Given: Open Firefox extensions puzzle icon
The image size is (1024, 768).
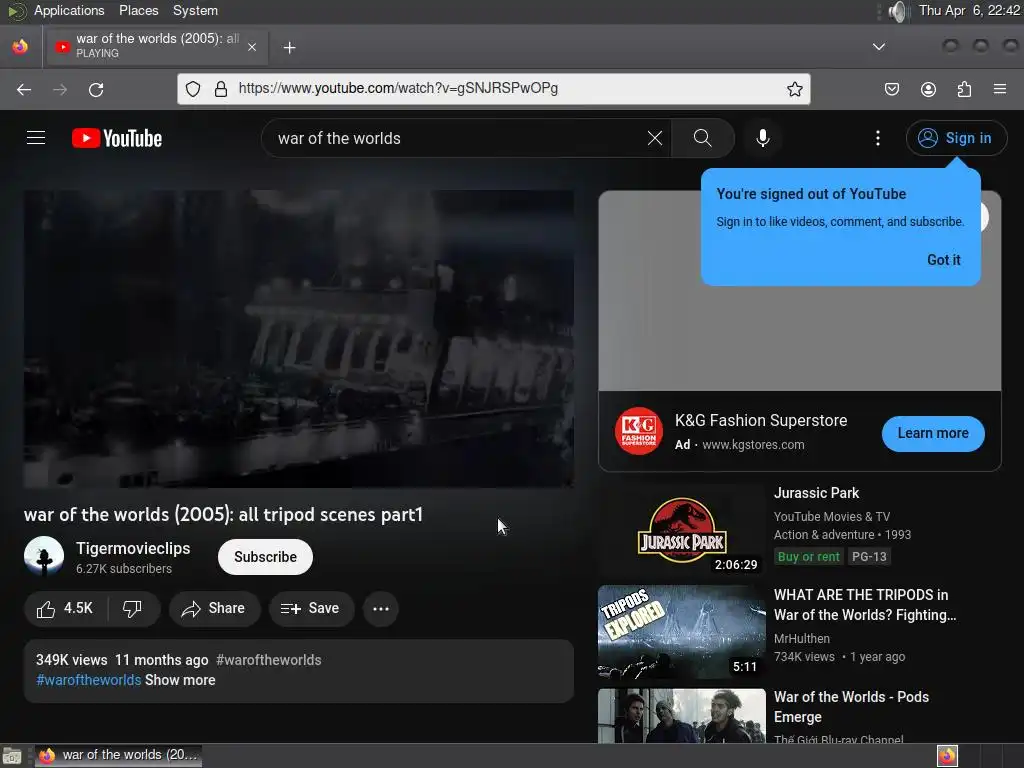Looking at the screenshot, I should [964, 89].
